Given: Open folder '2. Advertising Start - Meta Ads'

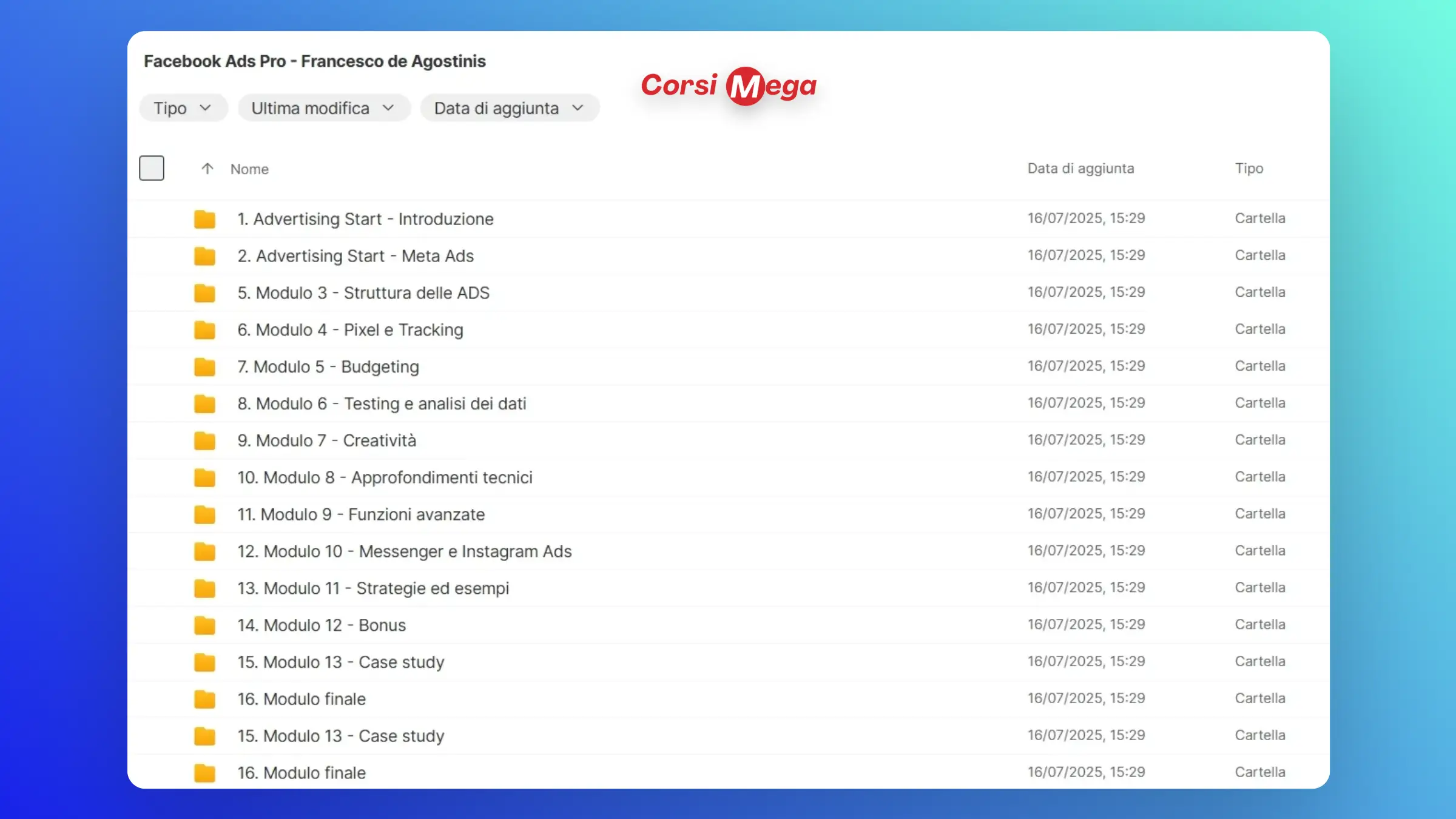Looking at the screenshot, I should point(356,256).
